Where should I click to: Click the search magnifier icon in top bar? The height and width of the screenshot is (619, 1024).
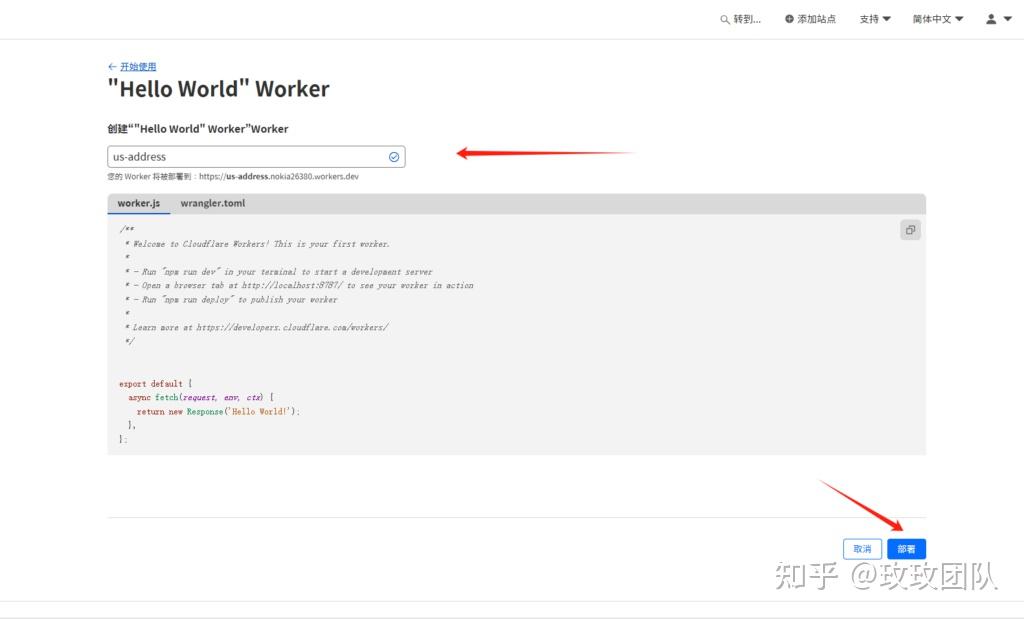point(725,18)
